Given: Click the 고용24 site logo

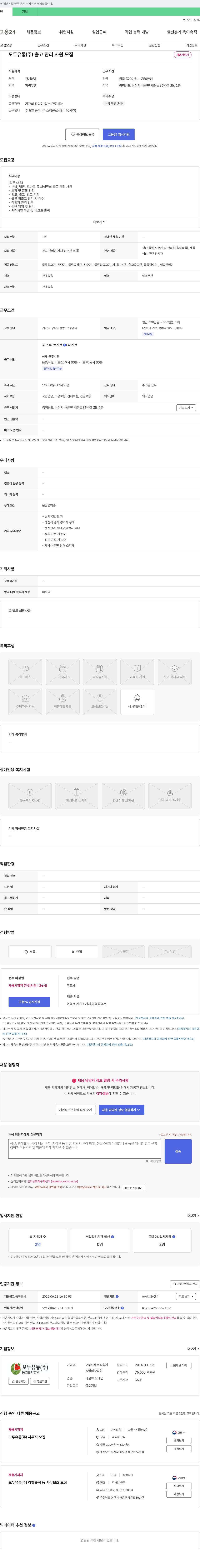Looking at the screenshot, I should tap(8, 32).
